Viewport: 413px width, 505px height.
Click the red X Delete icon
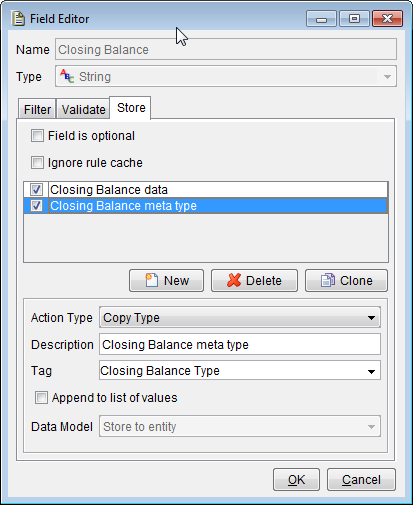[234, 280]
